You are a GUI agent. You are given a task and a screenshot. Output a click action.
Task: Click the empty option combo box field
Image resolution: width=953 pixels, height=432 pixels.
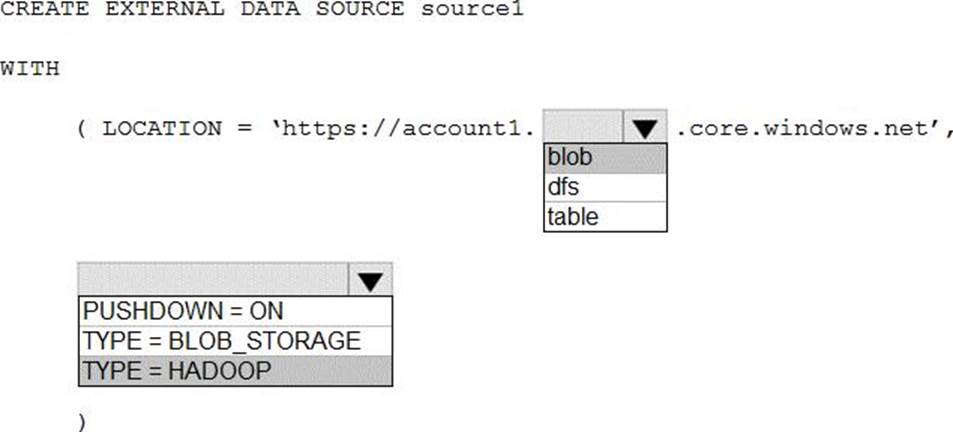pos(213,281)
